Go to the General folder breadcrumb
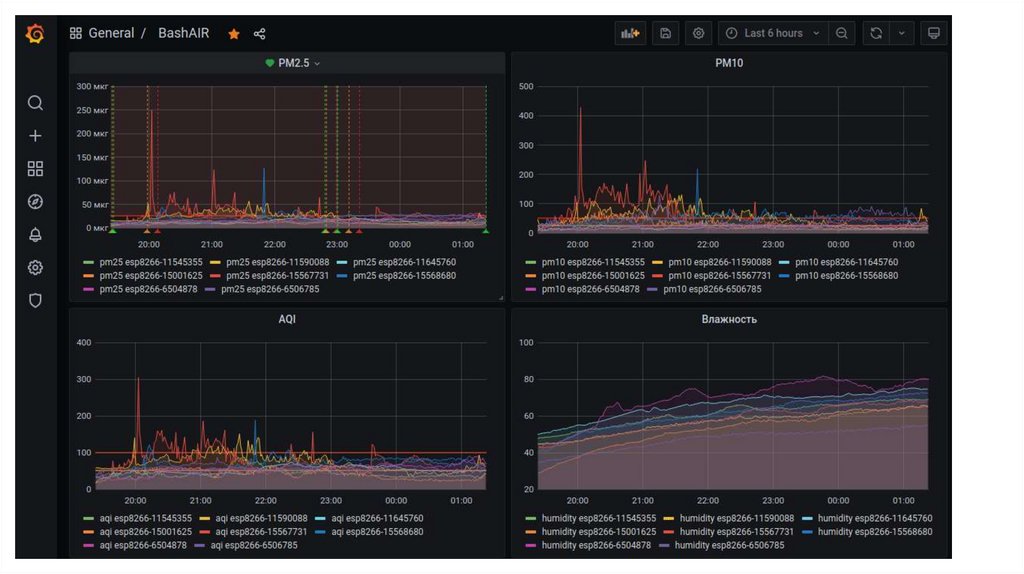This screenshot has height=574, width=1024. (x=111, y=33)
